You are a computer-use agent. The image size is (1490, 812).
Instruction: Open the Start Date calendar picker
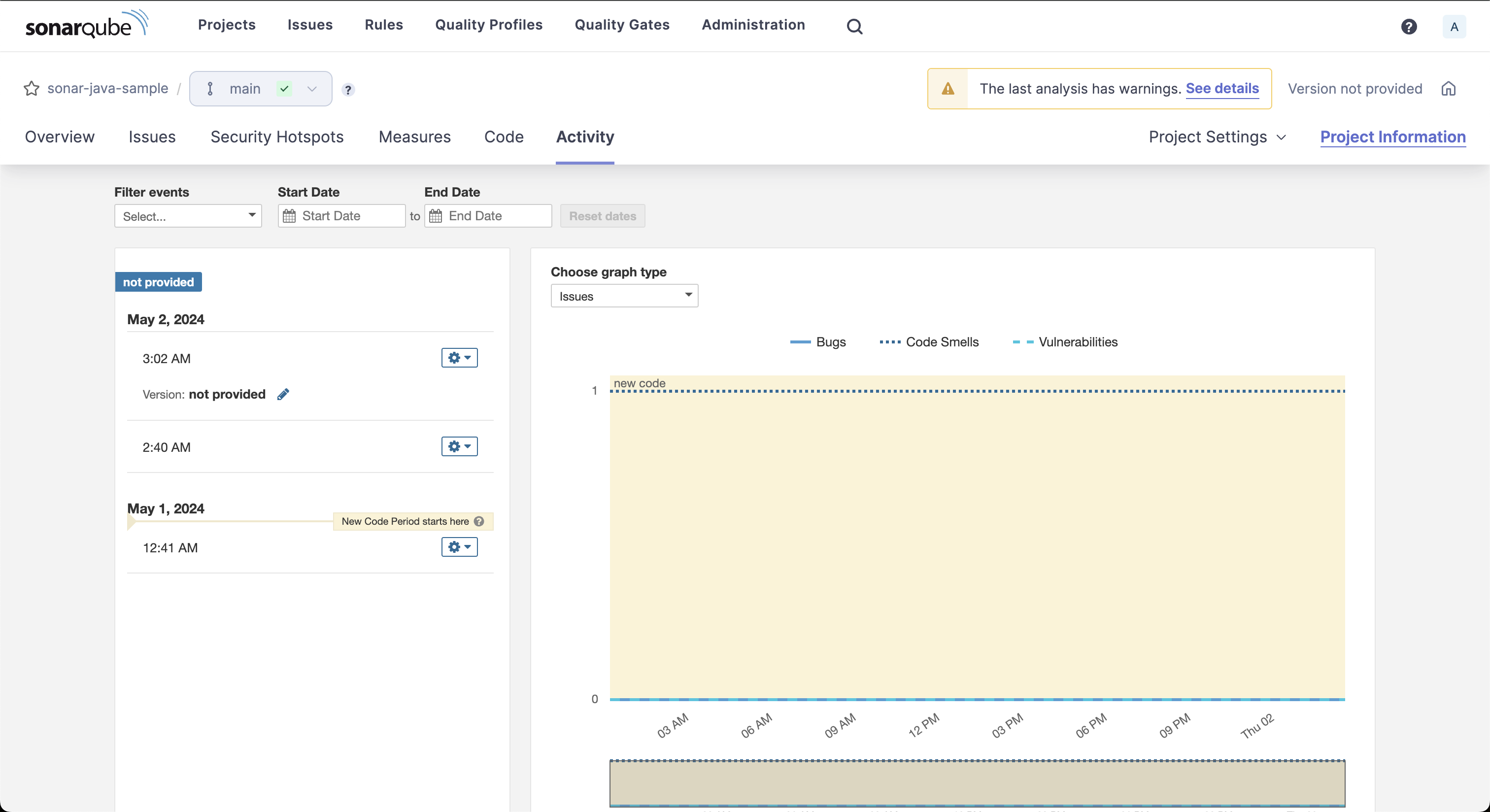click(x=289, y=216)
